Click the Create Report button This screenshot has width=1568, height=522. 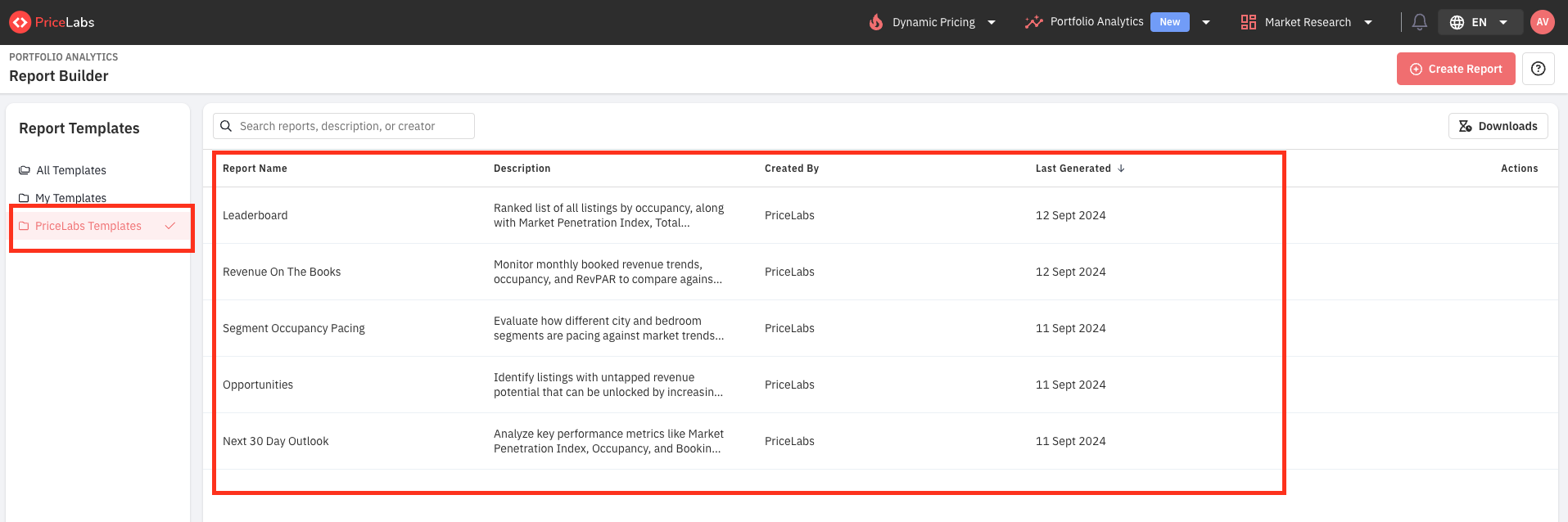tap(1456, 69)
